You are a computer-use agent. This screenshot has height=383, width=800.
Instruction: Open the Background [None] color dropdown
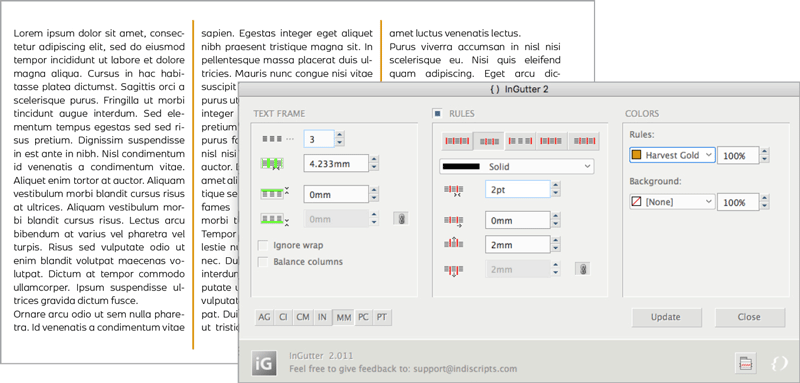point(672,202)
